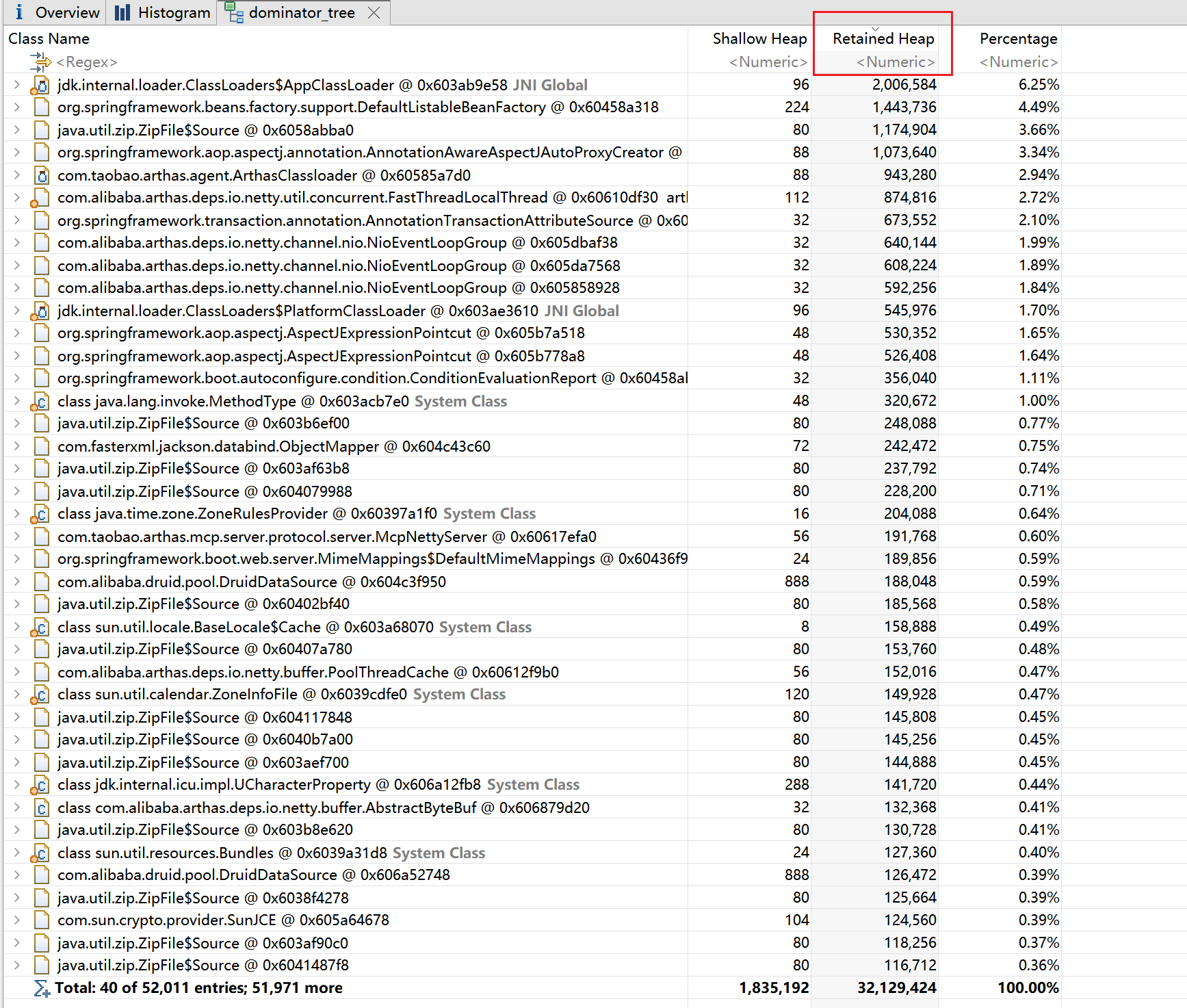Click the AnnotationTransactionAttributeSource object icon
This screenshot has height=1008, width=1187.
click(41, 220)
